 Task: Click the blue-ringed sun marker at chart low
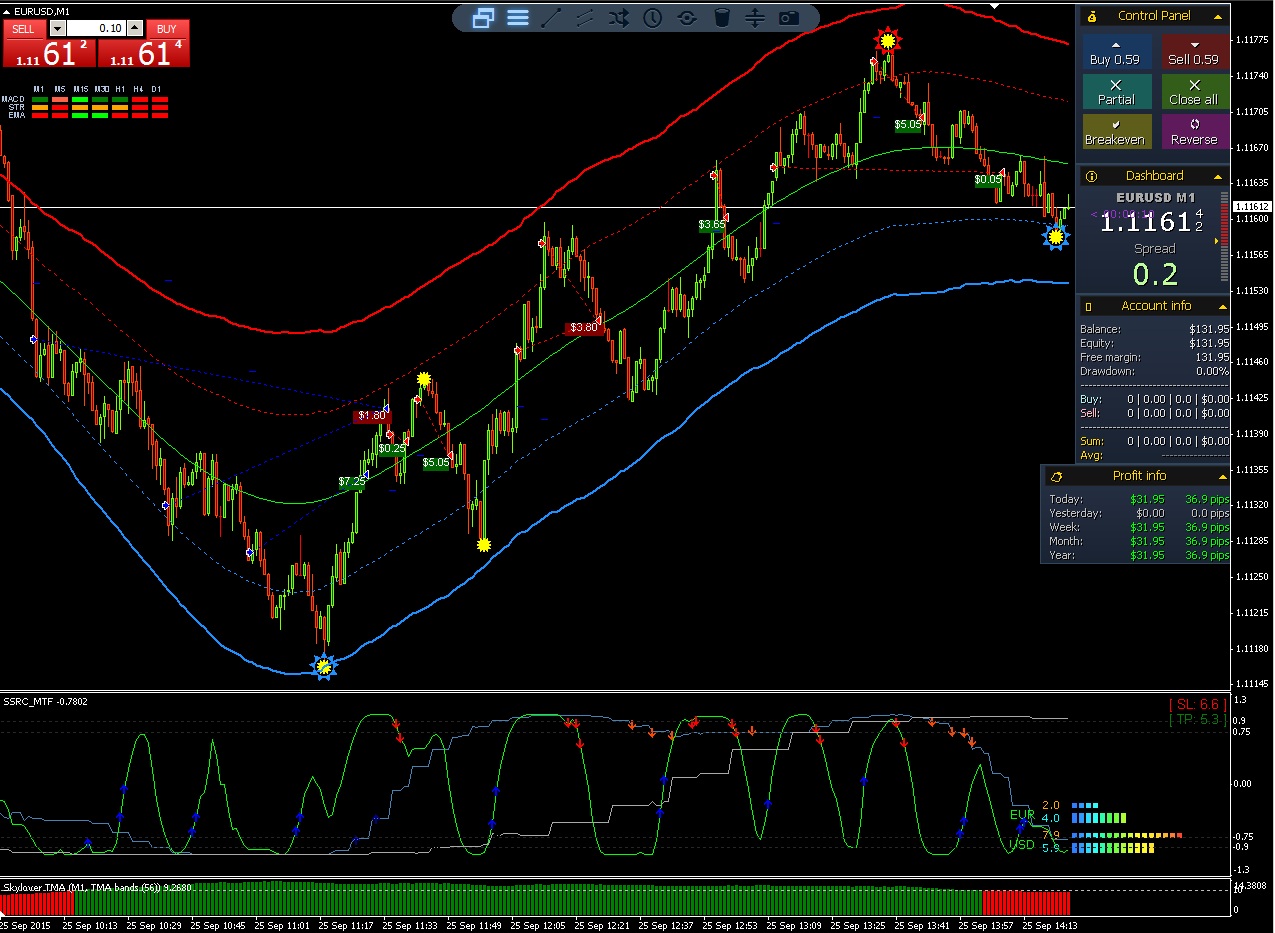point(323,666)
